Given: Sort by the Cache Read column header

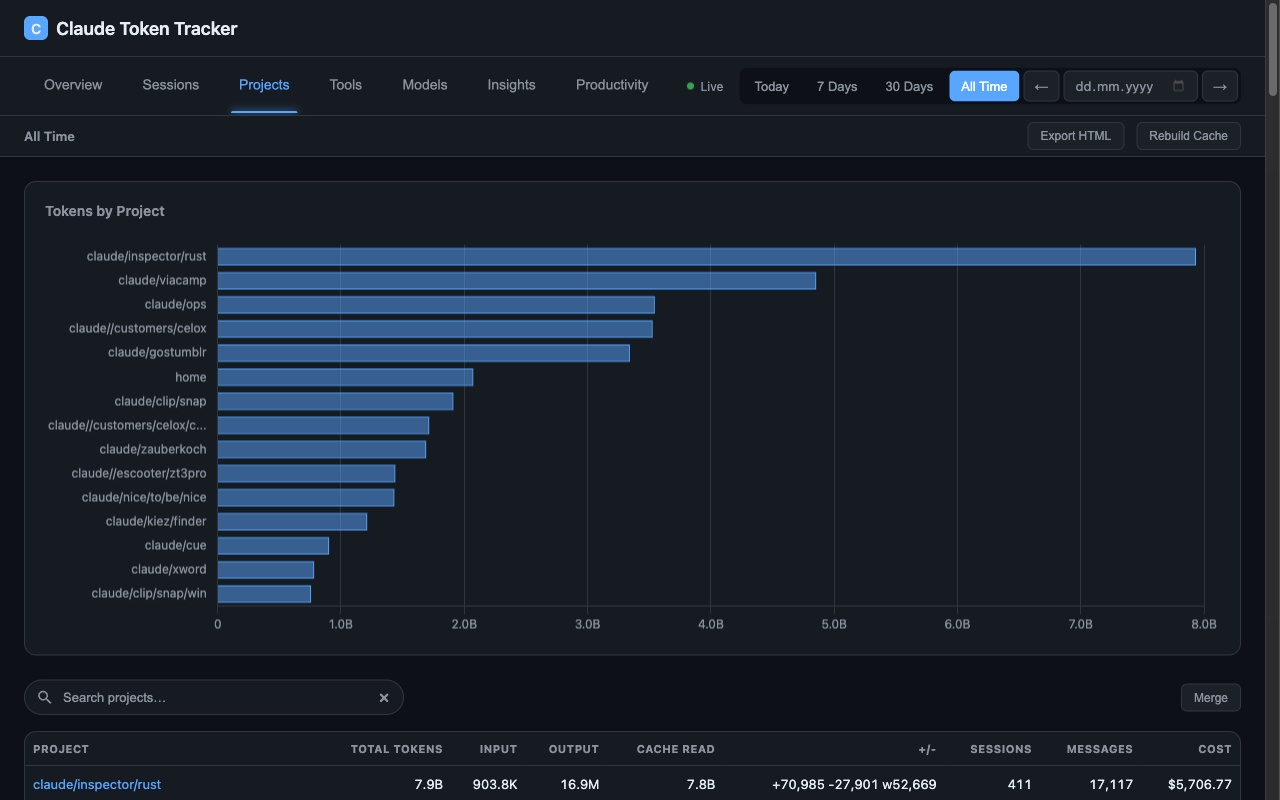Looking at the screenshot, I should (676, 749).
